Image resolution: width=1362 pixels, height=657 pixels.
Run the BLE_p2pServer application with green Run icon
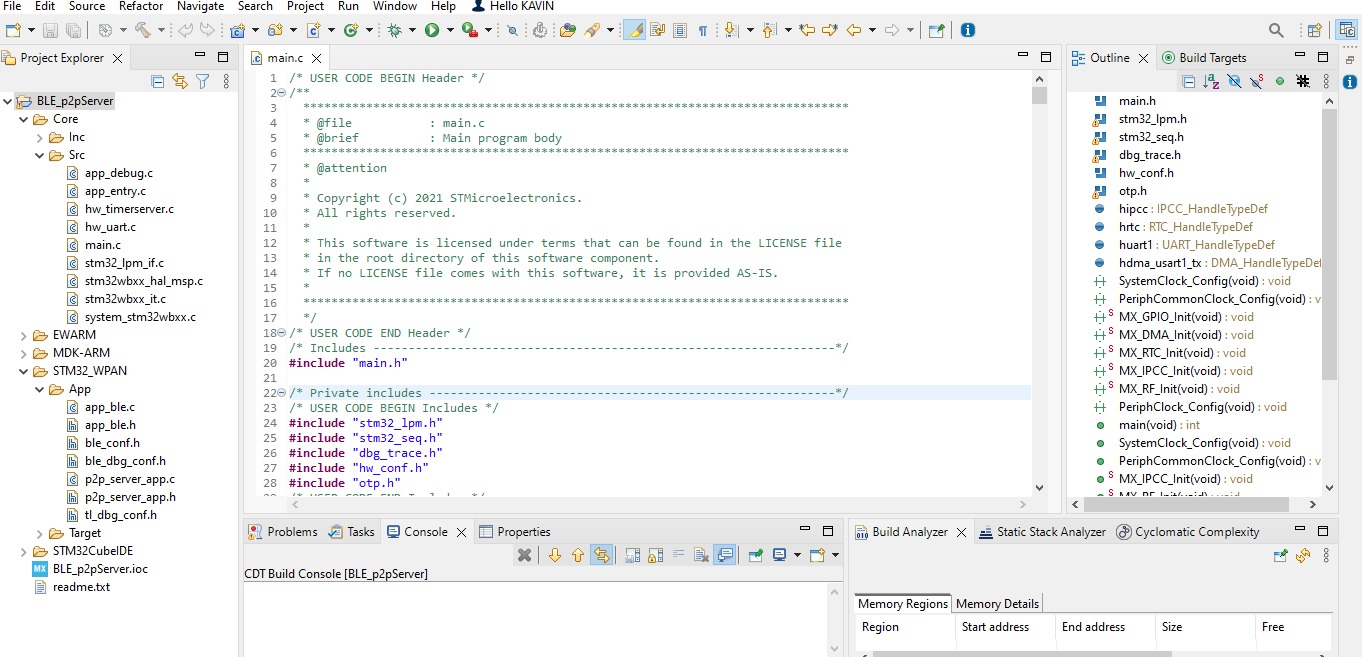tap(431, 30)
